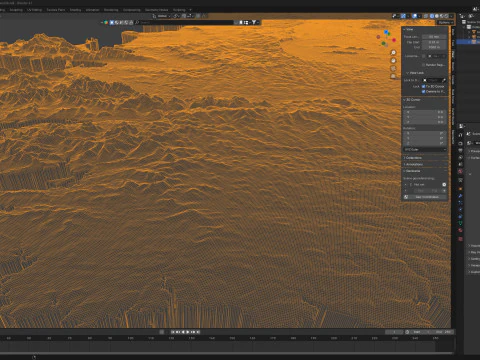The width and height of the screenshot is (480, 360).
Task: Switch to the Shading workspace tab
Action: tap(75, 10)
